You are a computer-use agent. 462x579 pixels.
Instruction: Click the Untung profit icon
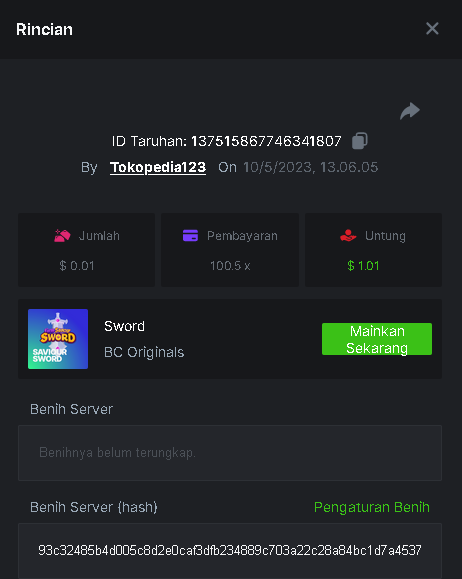[348, 236]
